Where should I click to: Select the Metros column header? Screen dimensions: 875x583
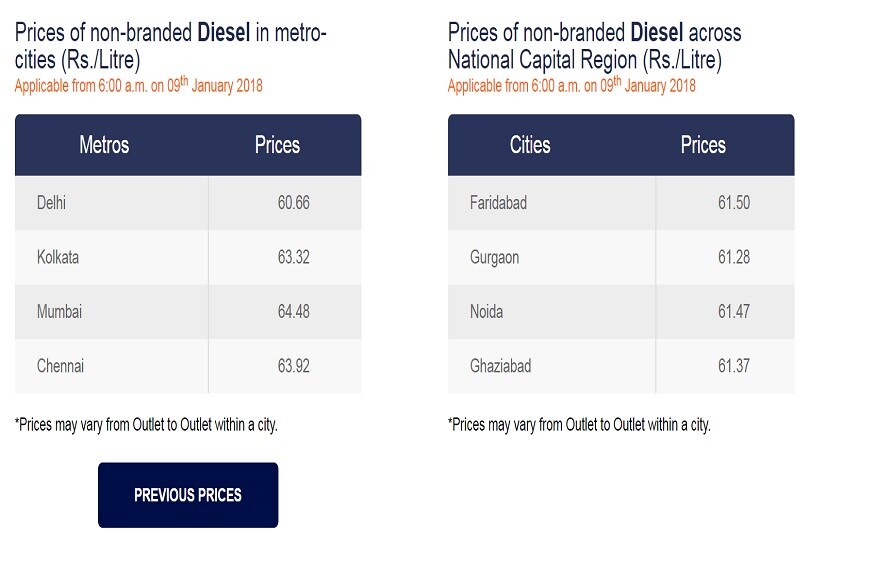coord(104,145)
